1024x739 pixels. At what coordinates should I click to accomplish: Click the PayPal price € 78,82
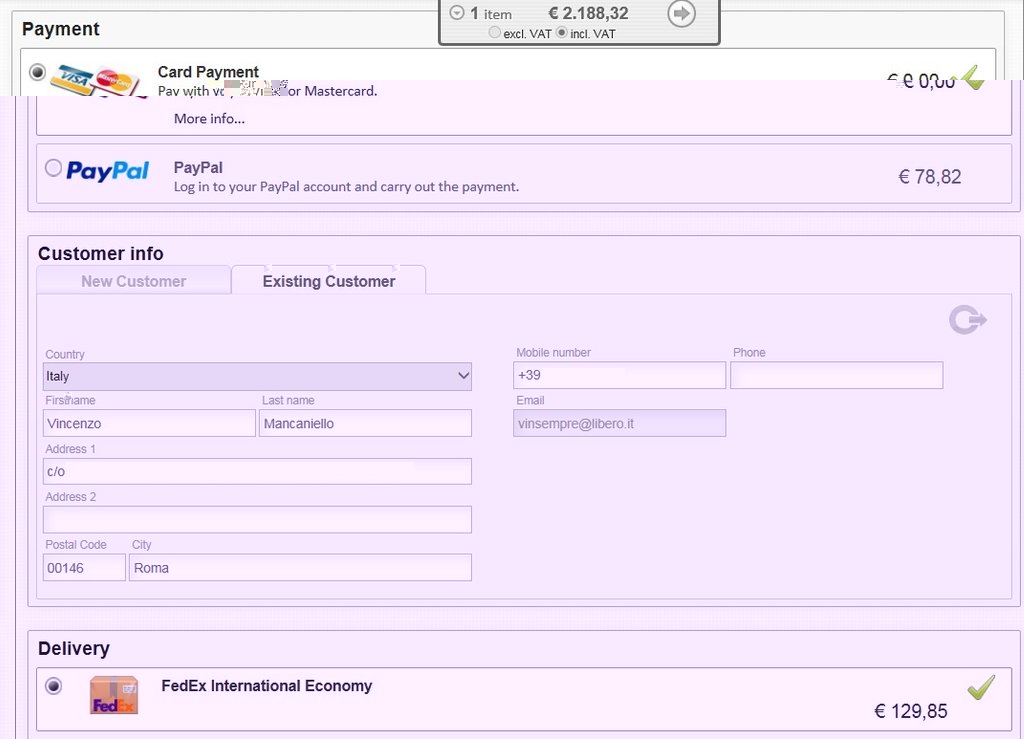click(x=930, y=177)
